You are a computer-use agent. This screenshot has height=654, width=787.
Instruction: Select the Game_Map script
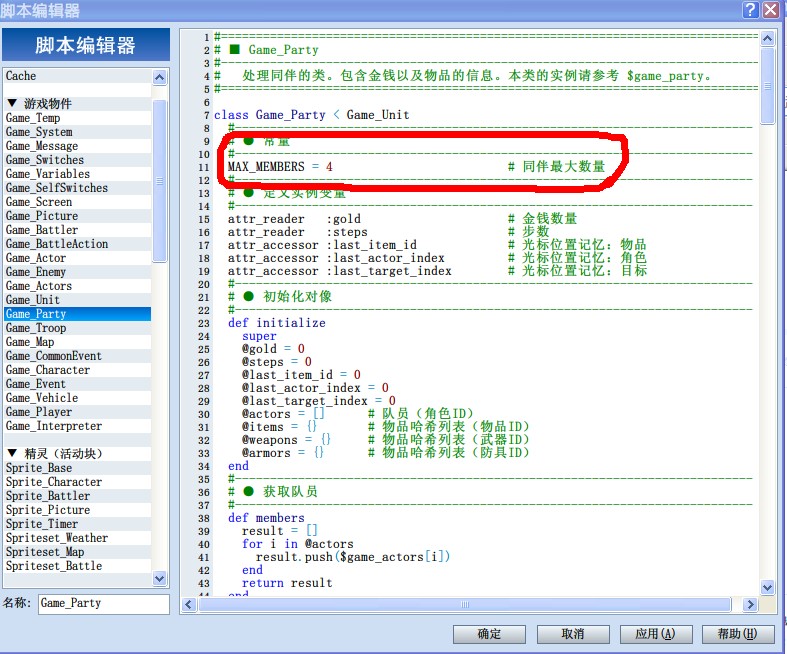point(77,342)
